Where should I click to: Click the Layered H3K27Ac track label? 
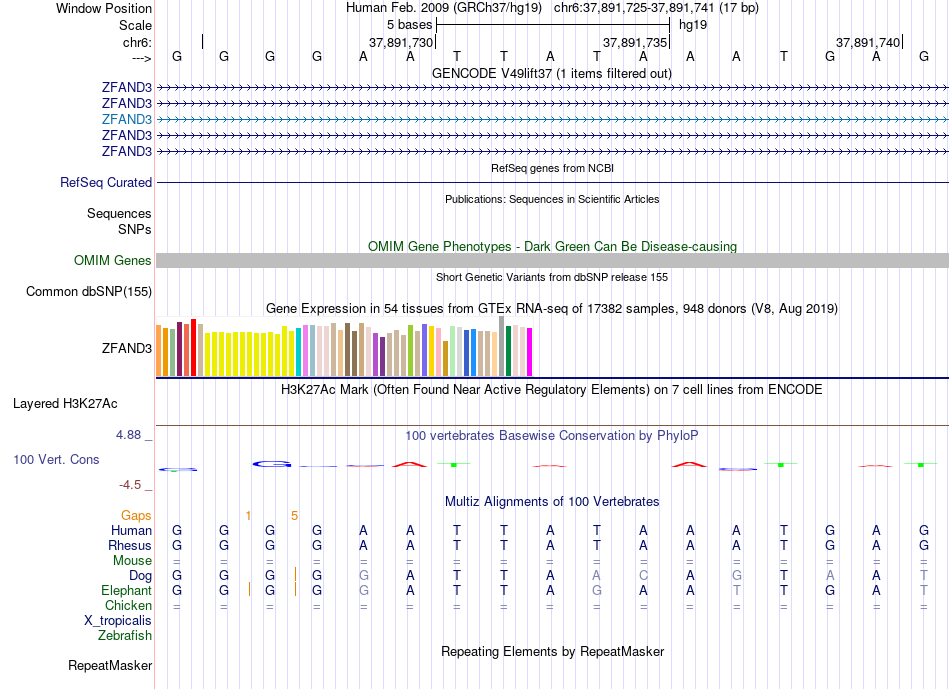[65, 404]
